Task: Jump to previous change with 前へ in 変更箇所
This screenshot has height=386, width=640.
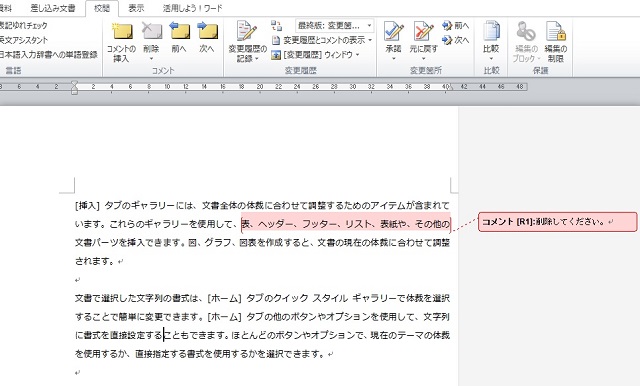Action: [x=456, y=26]
